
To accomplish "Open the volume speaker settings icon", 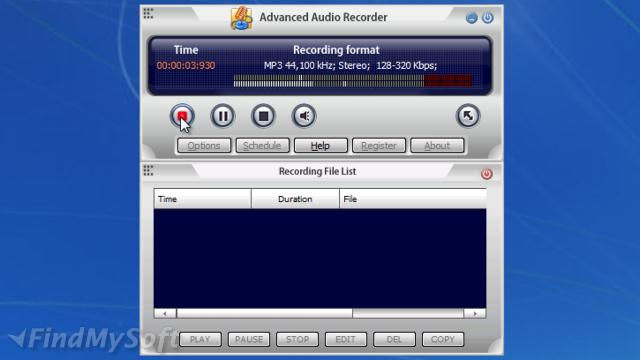I will pyautogui.click(x=304, y=116).
